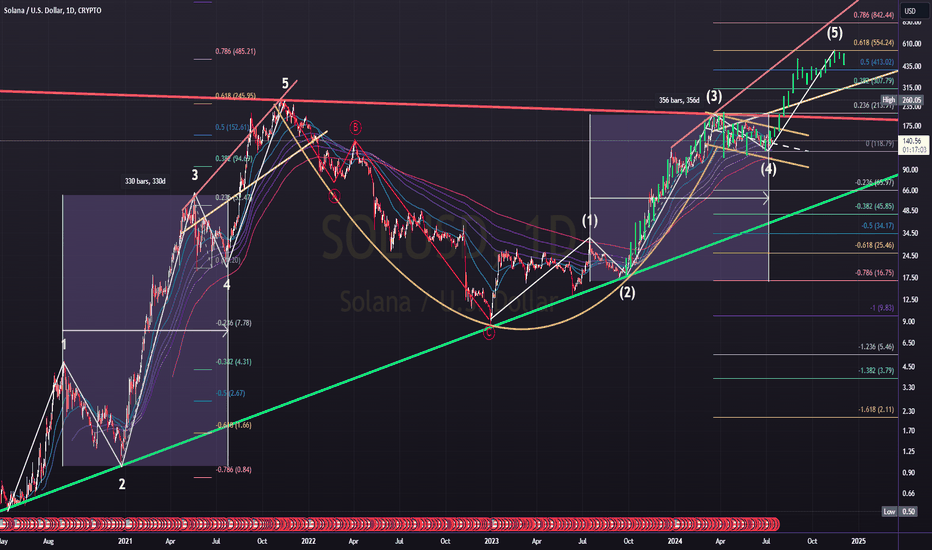932x550 pixels.
Task: Select the white wave 5 label at 2021 peak
Action: [x=285, y=83]
